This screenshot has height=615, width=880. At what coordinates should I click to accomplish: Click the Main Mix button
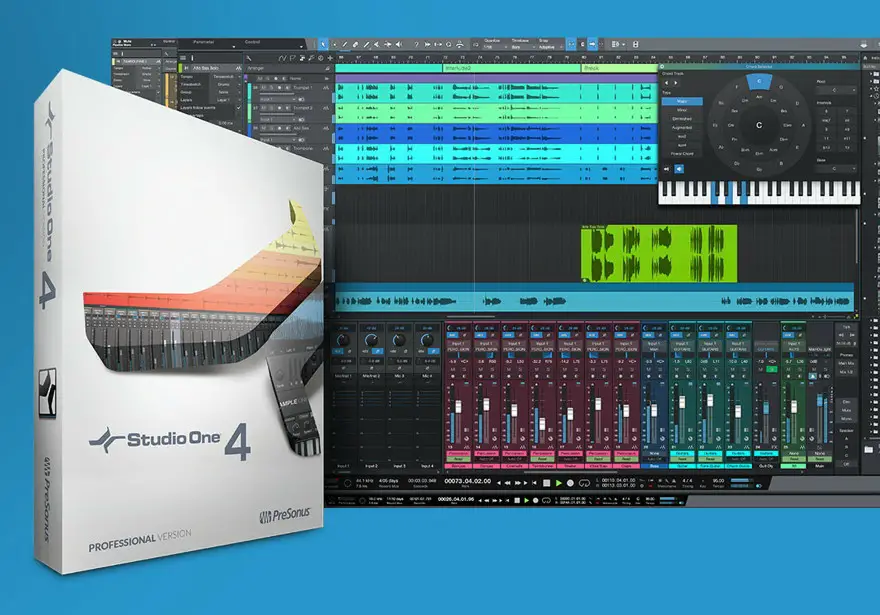click(846, 363)
